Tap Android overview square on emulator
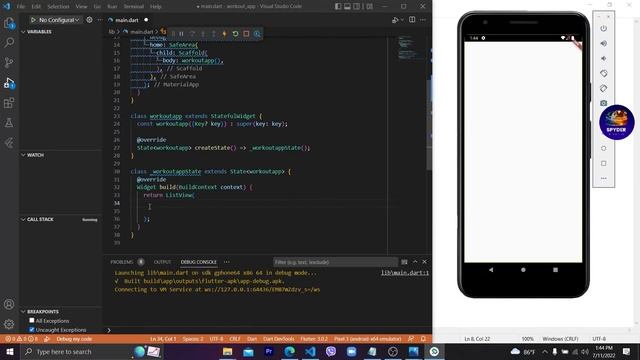640x360 pixels. click(556, 270)
